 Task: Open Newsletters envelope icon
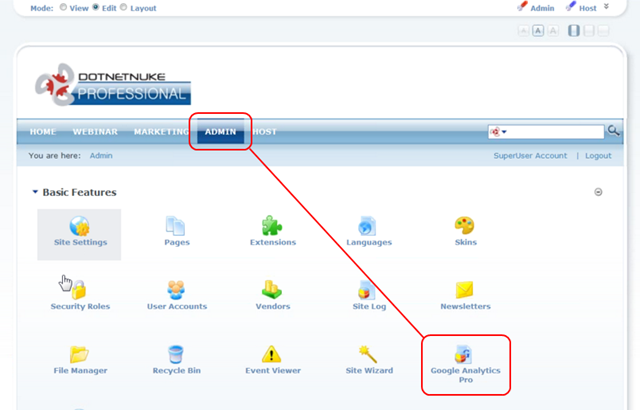coord(464,290)
